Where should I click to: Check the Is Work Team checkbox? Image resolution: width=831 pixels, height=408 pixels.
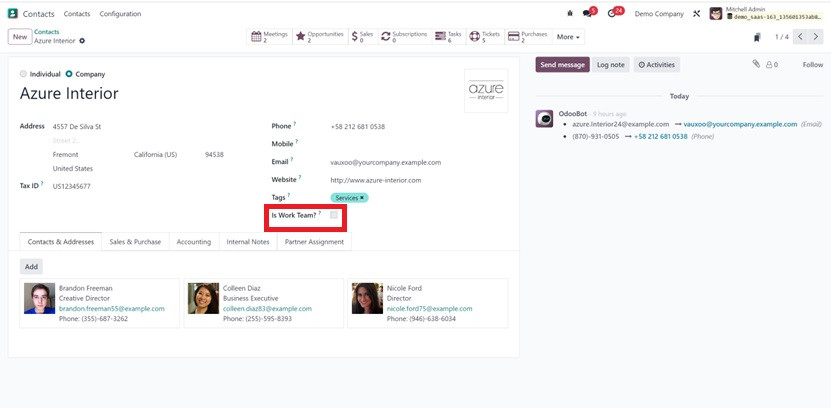tap(334, 215)
